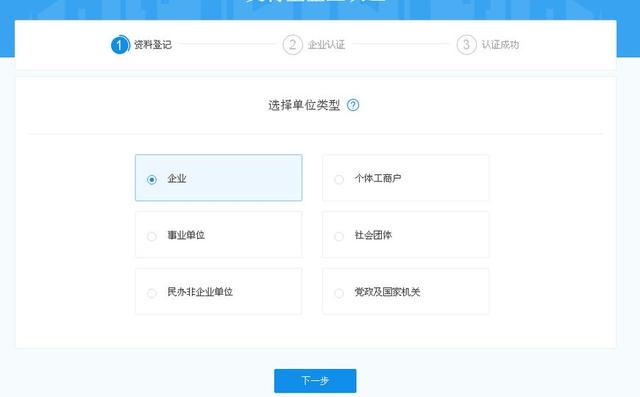The width and height of the screenshot is (640, 397).
Task: Choose the 社会团体 radio option
Action: [339, 236]
